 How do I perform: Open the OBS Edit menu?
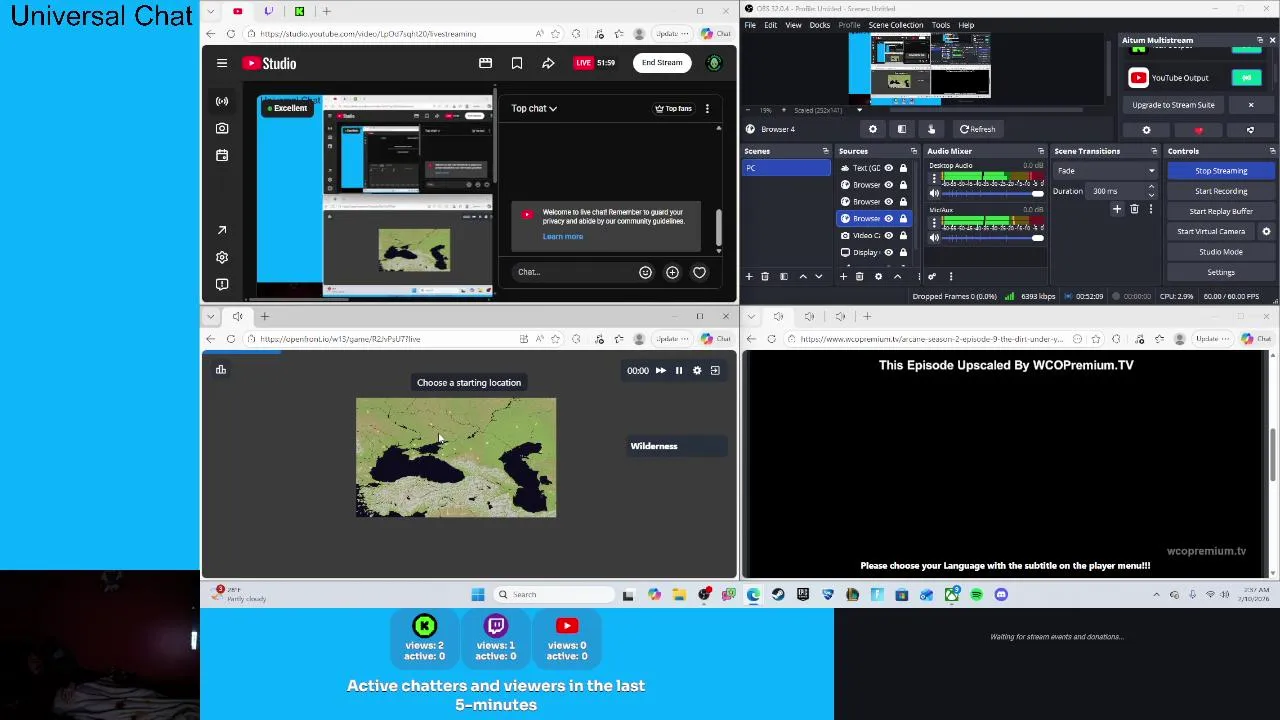click(771, 25)
